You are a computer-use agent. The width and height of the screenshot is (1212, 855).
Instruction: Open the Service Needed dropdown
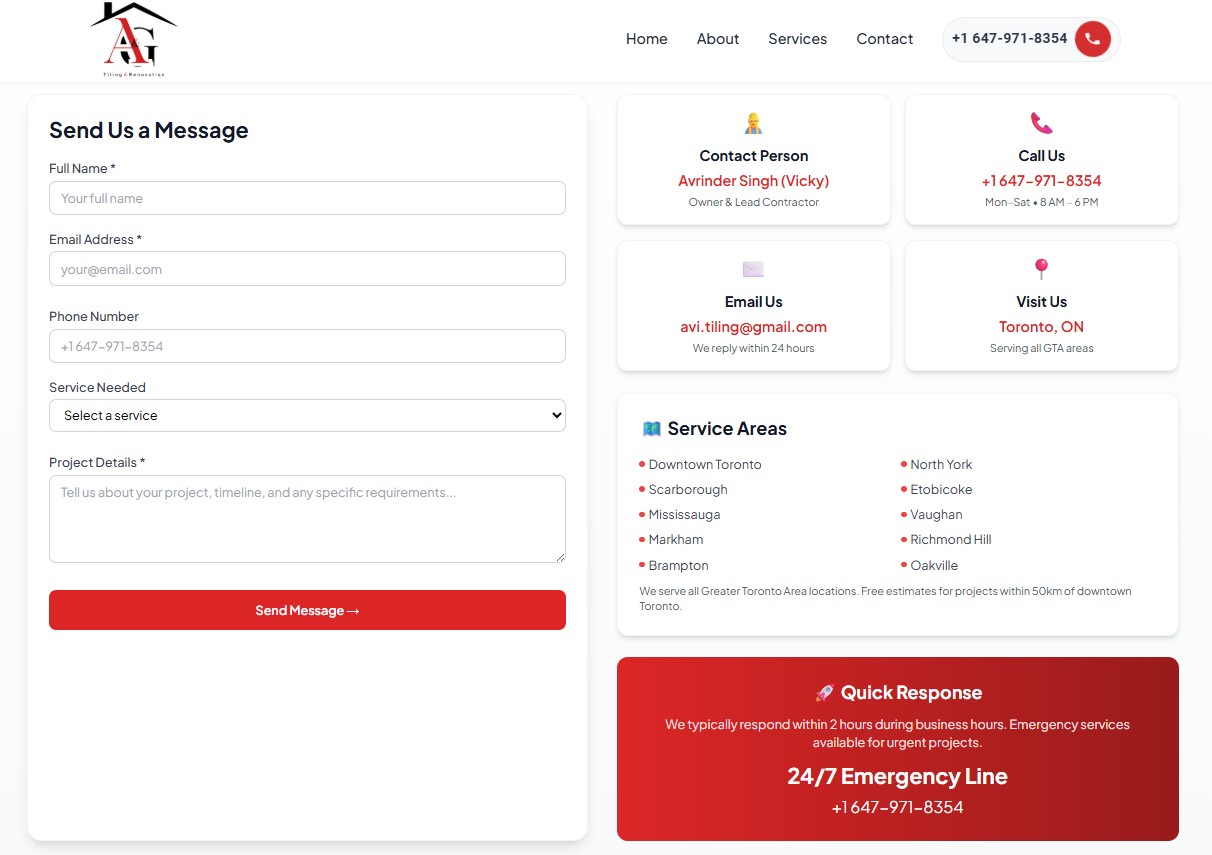[x=307, y=415]
